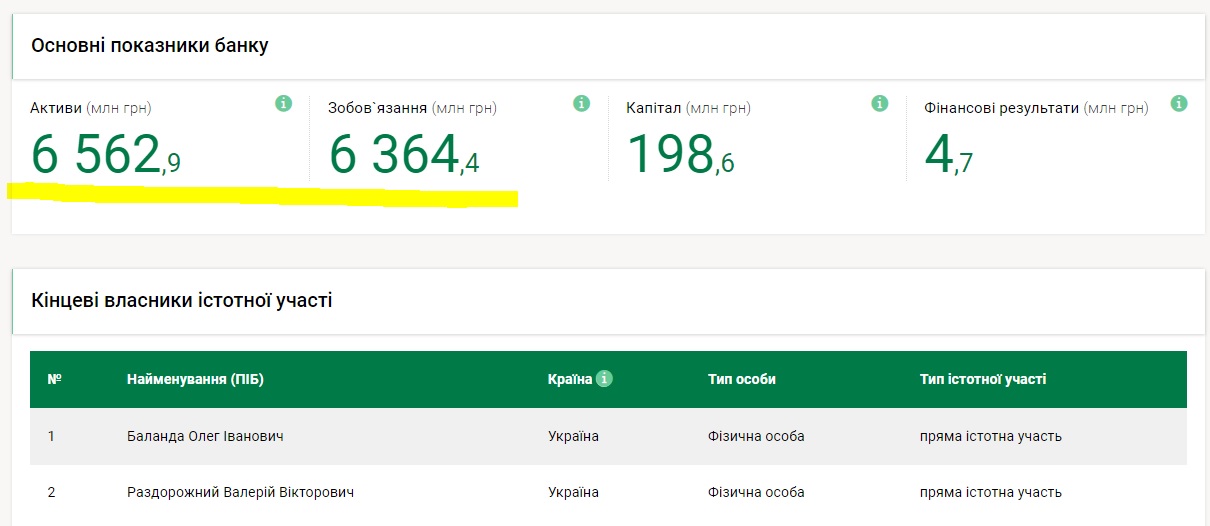Click the info icon next to Активи
This screenshot has height=526, width=1210.
click(283, 103)
